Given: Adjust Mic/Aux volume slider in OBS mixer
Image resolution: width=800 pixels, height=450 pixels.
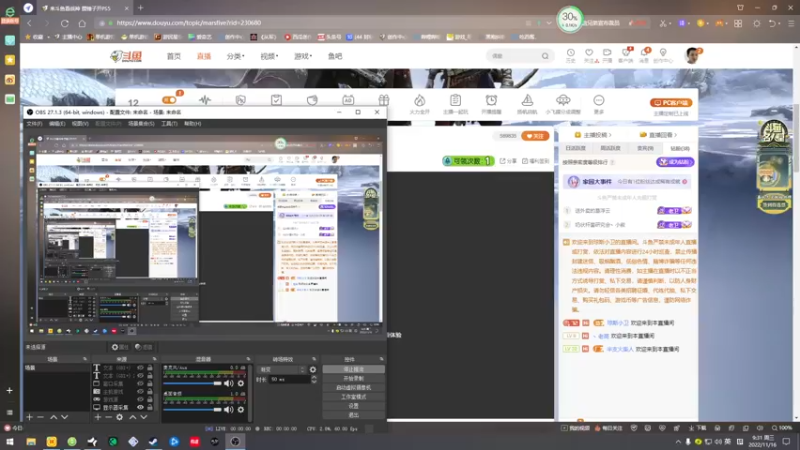Looking at the screenshot, I should [192, 383].
